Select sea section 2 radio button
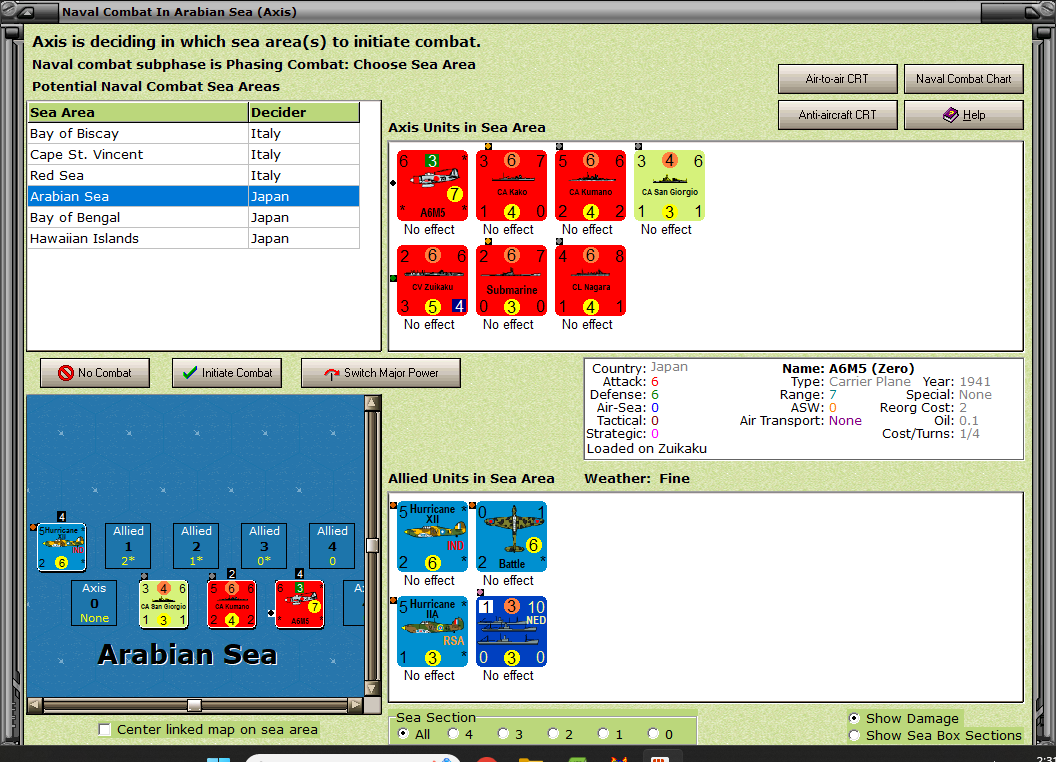This screenshot has height=762, width=1056. tap(553, 734)
